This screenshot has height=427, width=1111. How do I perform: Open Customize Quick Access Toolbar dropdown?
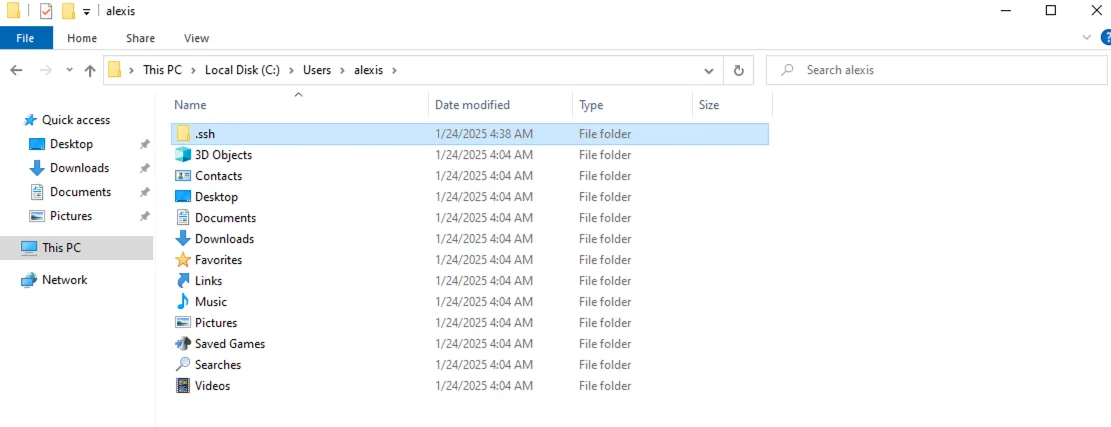[86, 12]
